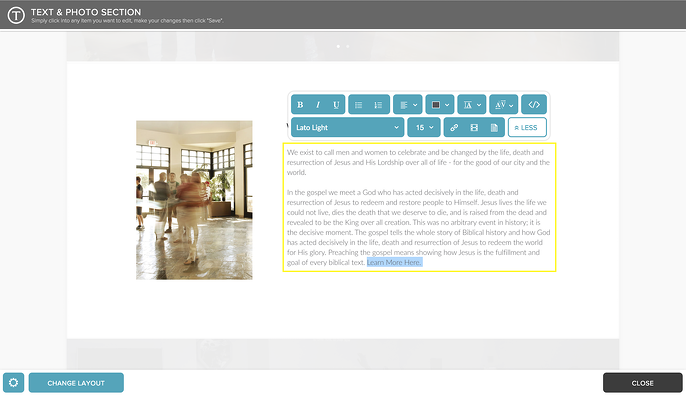Underline the selected text

tap(336, 105)
